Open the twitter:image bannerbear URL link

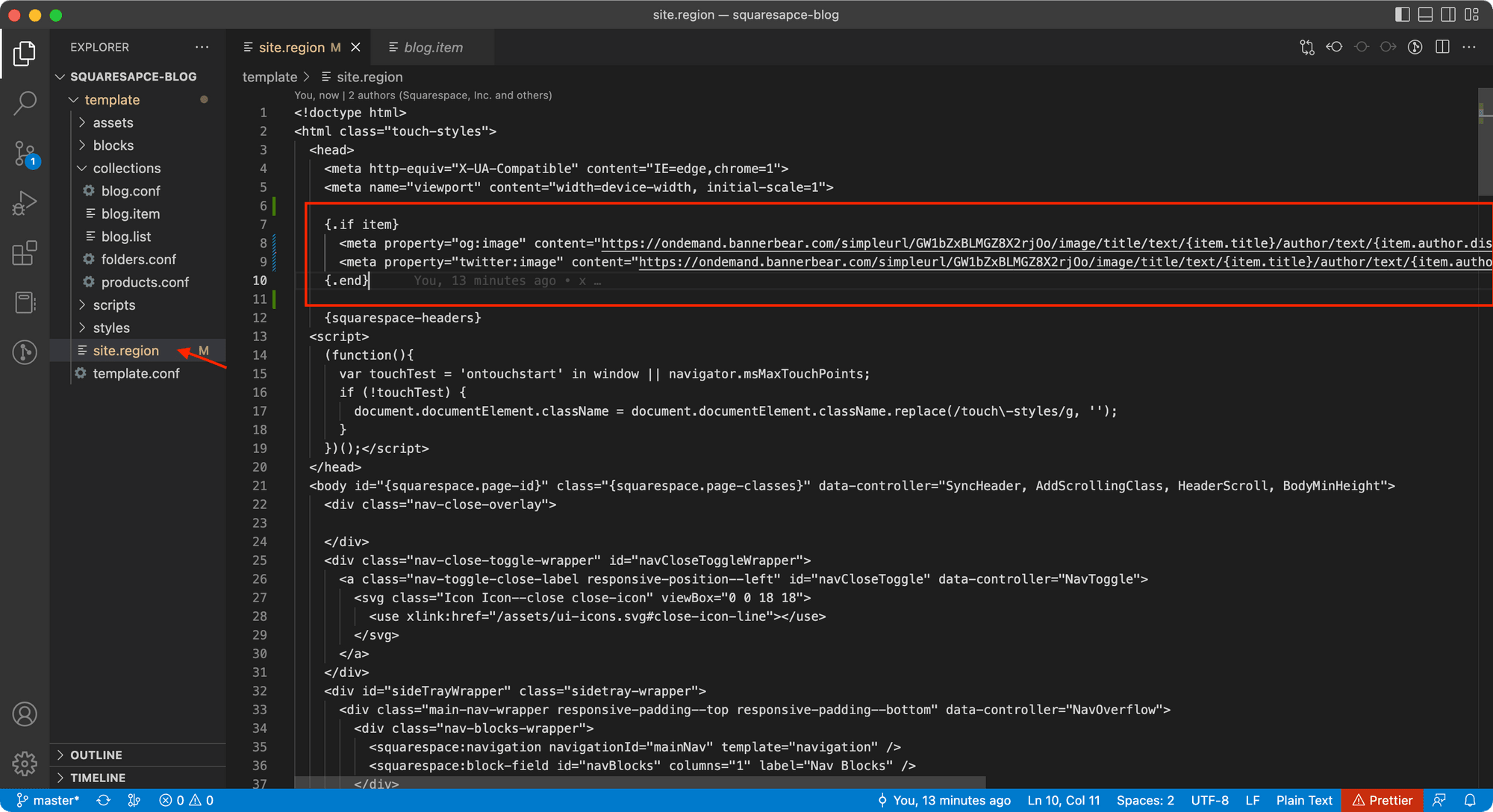click(1065, 262)
